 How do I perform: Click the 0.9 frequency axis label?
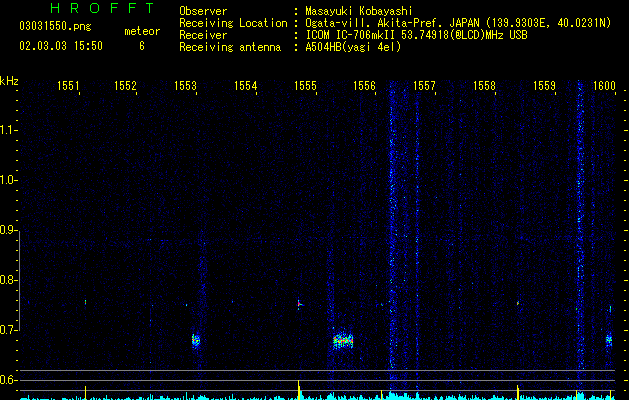point(8,230)
